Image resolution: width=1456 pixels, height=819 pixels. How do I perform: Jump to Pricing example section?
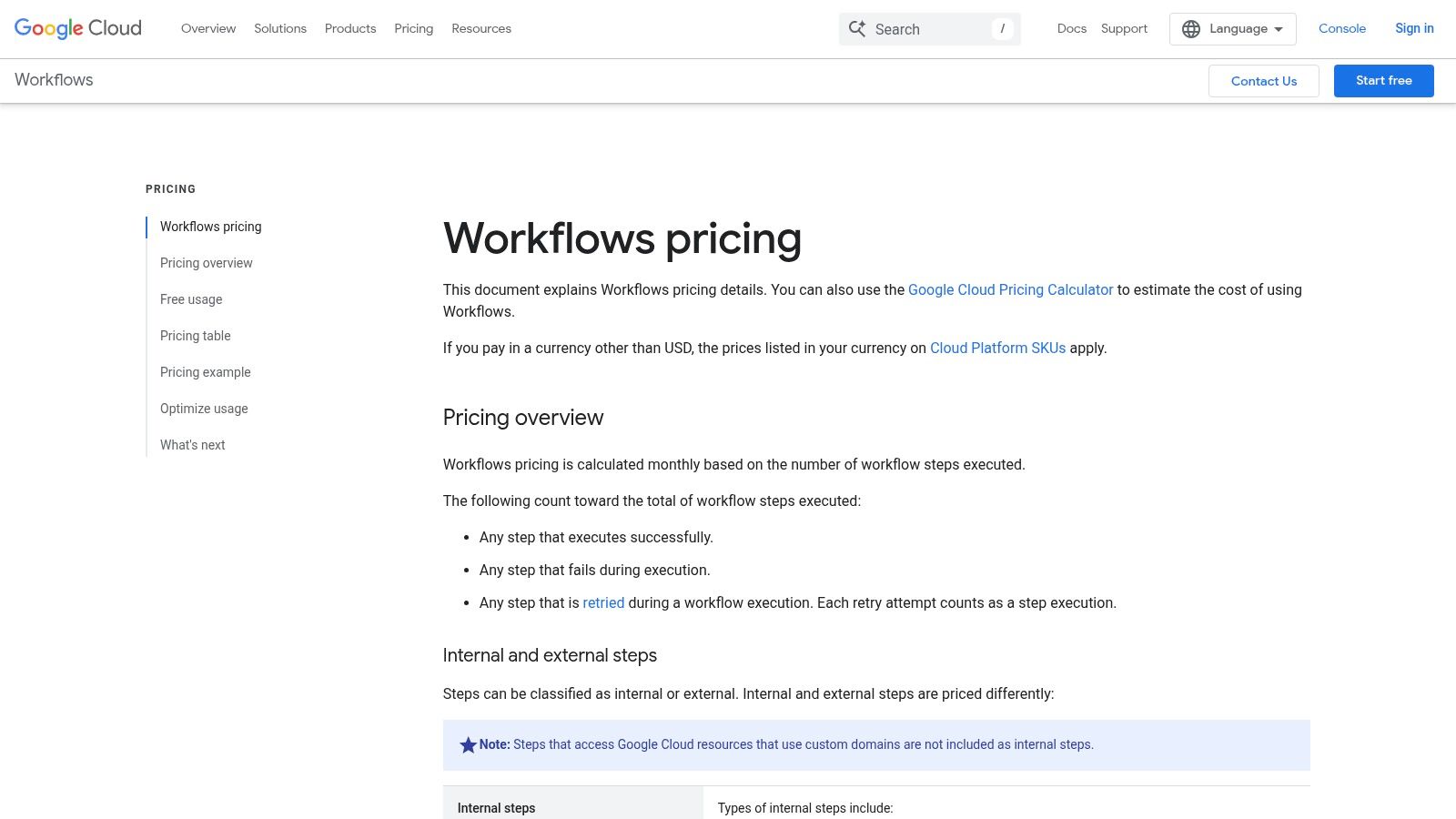click(x=206, y=372)
